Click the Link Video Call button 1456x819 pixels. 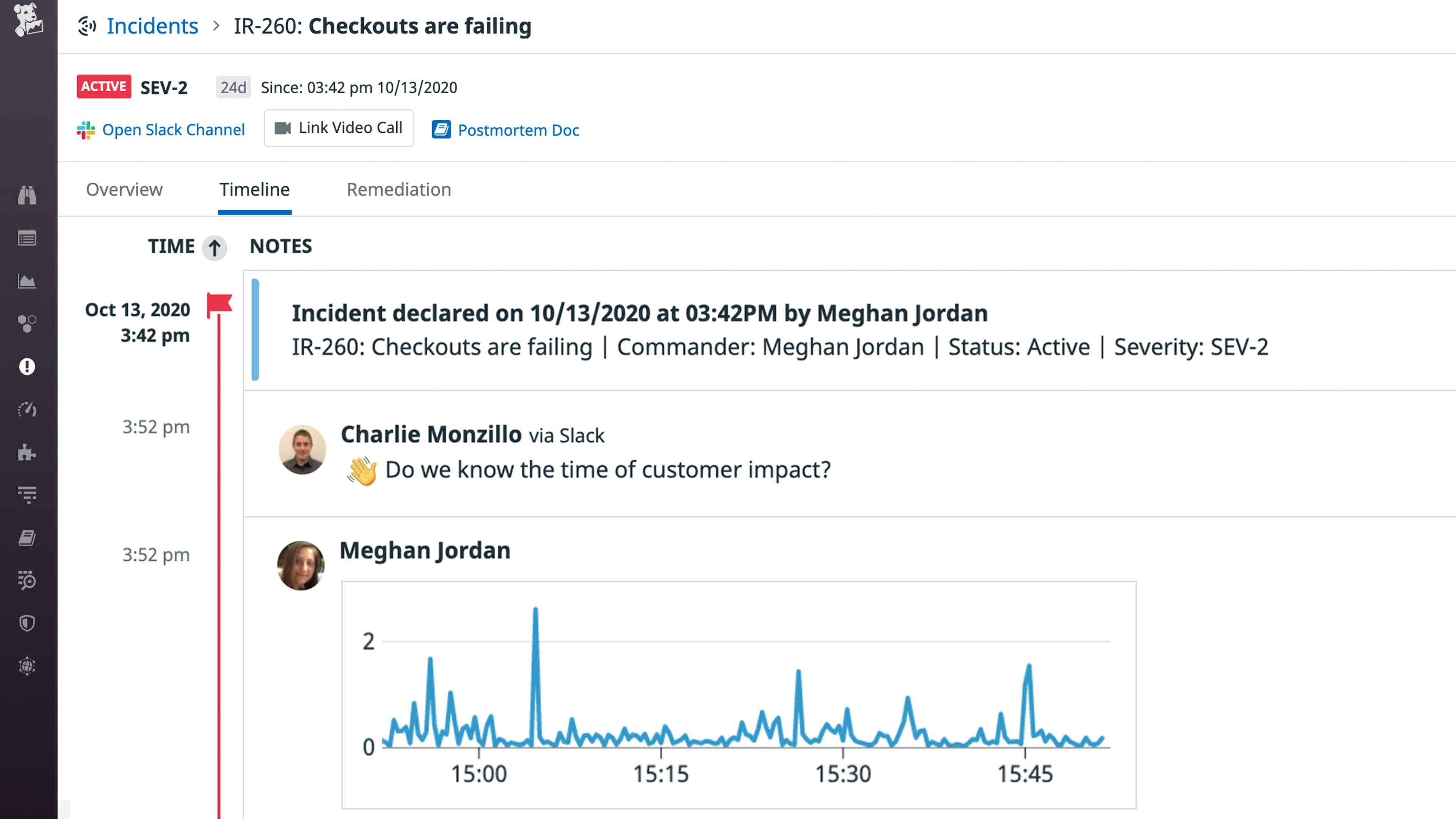tap(338, 128)
